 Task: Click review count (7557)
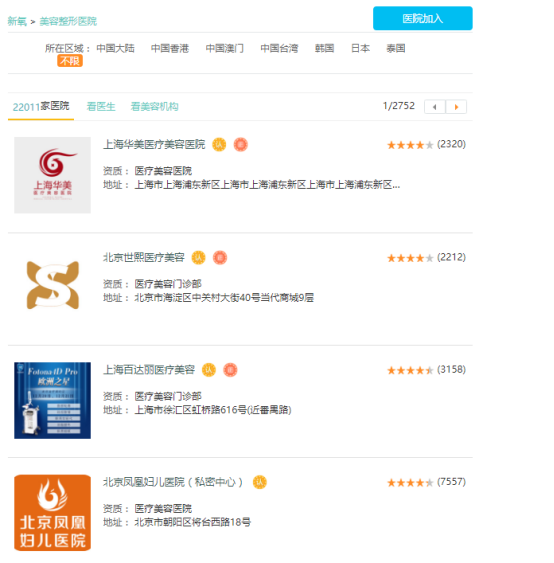451,482
